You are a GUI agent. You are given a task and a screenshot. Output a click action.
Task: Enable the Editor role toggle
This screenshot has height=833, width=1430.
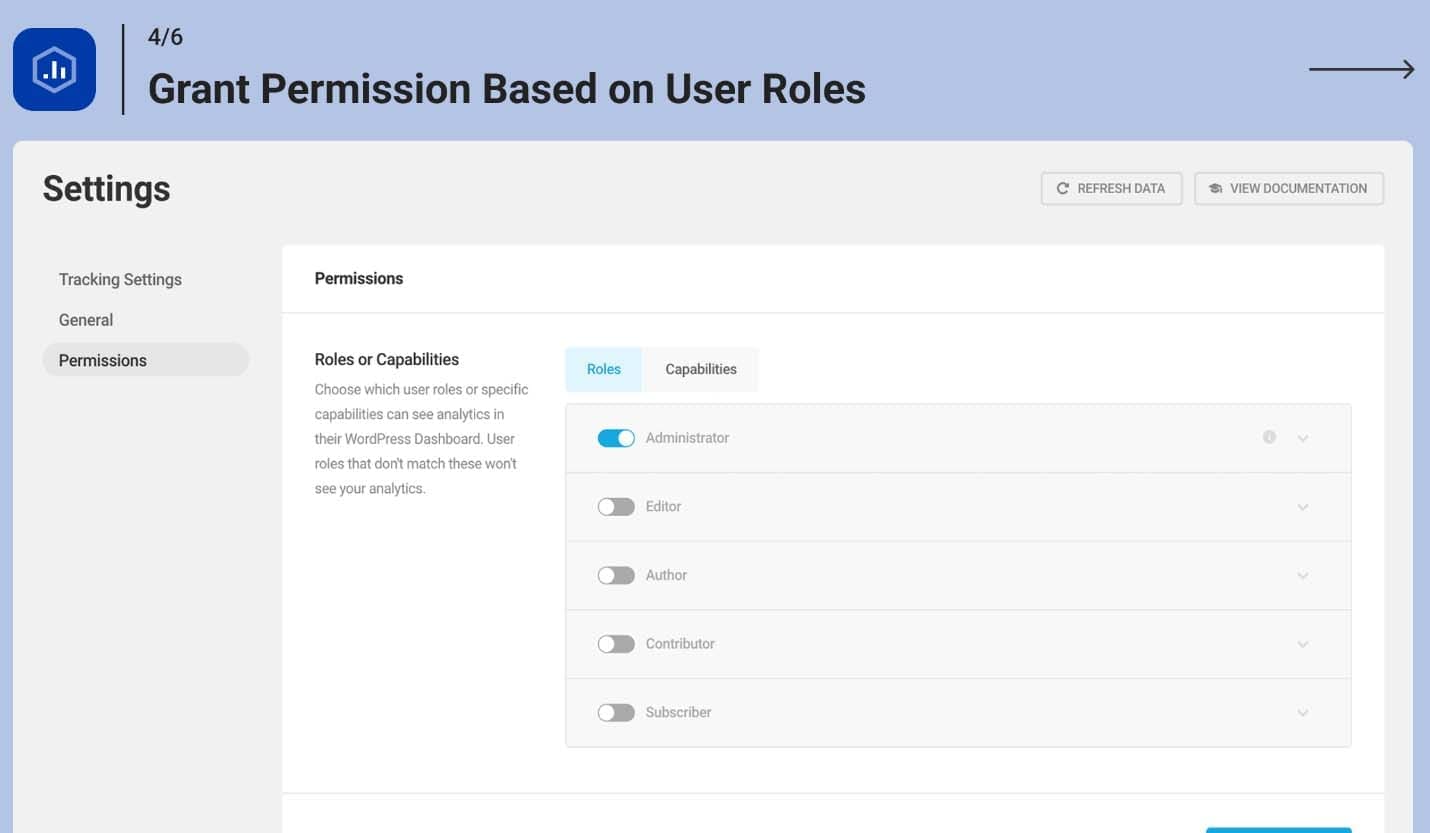(x=616, y=507)
